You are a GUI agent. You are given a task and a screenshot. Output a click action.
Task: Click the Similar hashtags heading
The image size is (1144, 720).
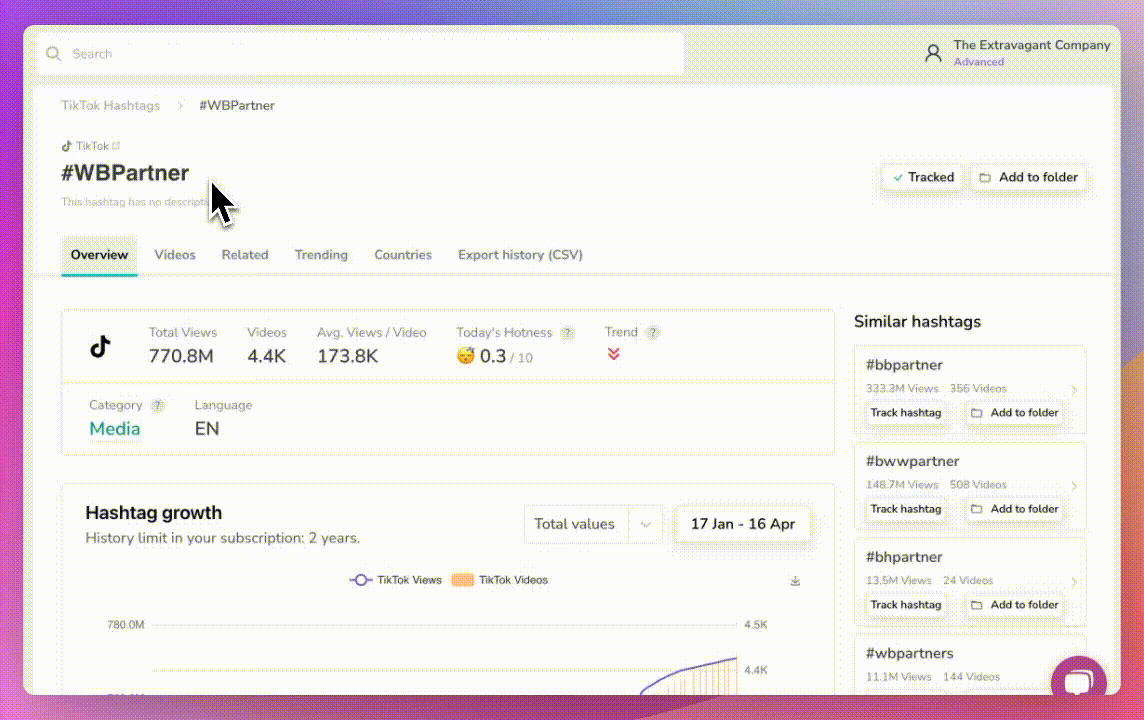tap(917, 322)
